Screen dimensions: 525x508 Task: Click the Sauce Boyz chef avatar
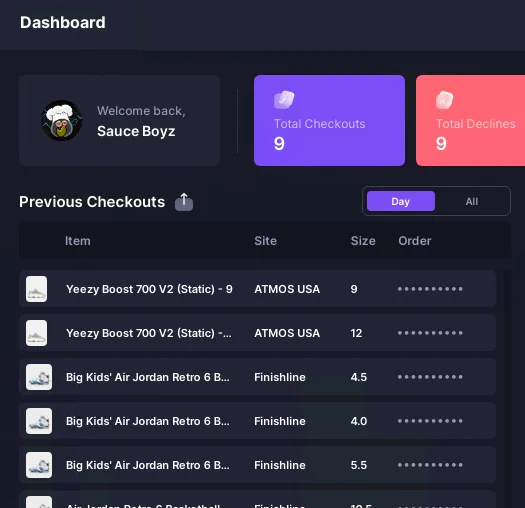[x=62, y=121]
